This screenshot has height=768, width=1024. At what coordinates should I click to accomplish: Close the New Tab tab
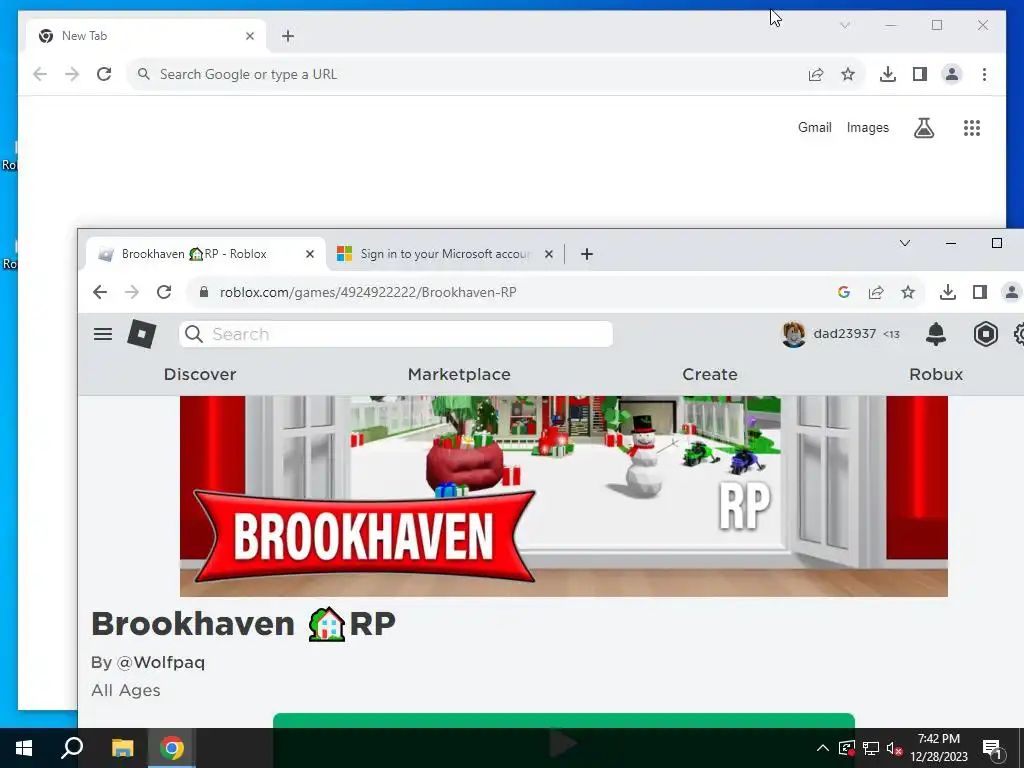click(x=249, y=36)
